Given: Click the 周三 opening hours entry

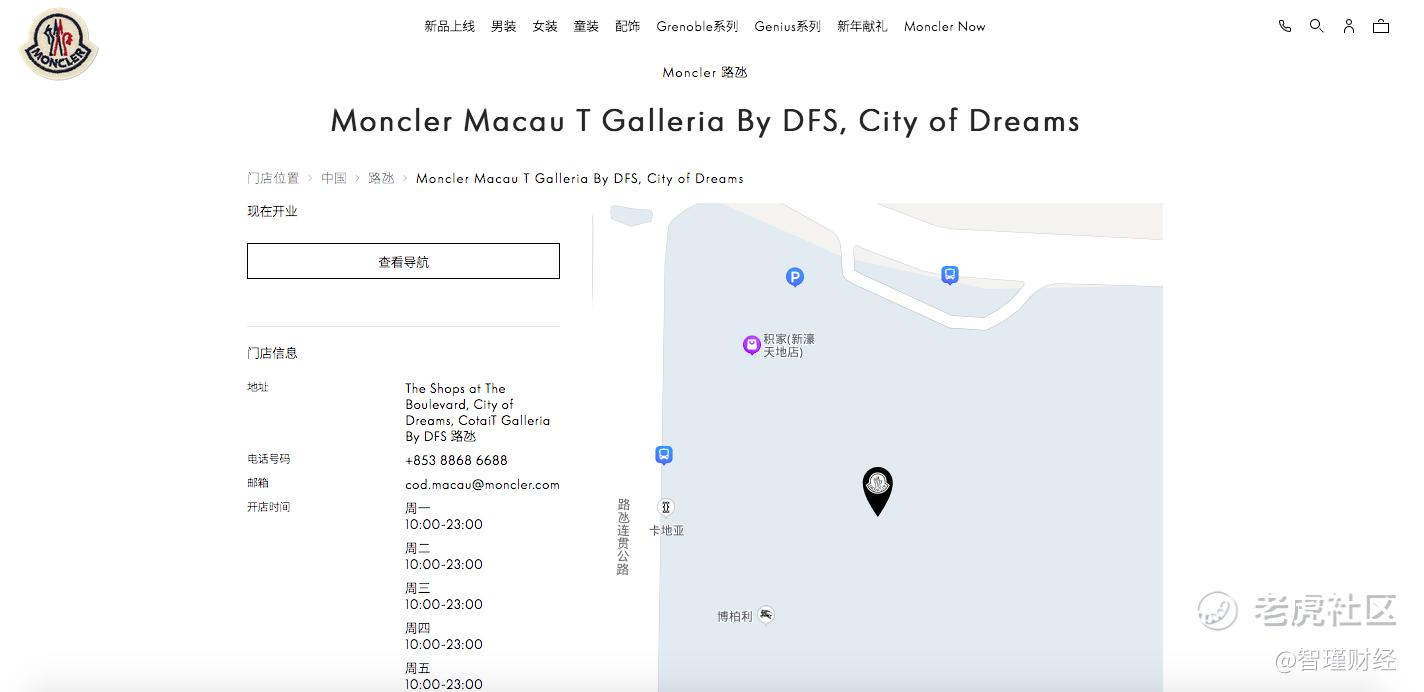Looking at the screenshot, I should tap(444, 596).
